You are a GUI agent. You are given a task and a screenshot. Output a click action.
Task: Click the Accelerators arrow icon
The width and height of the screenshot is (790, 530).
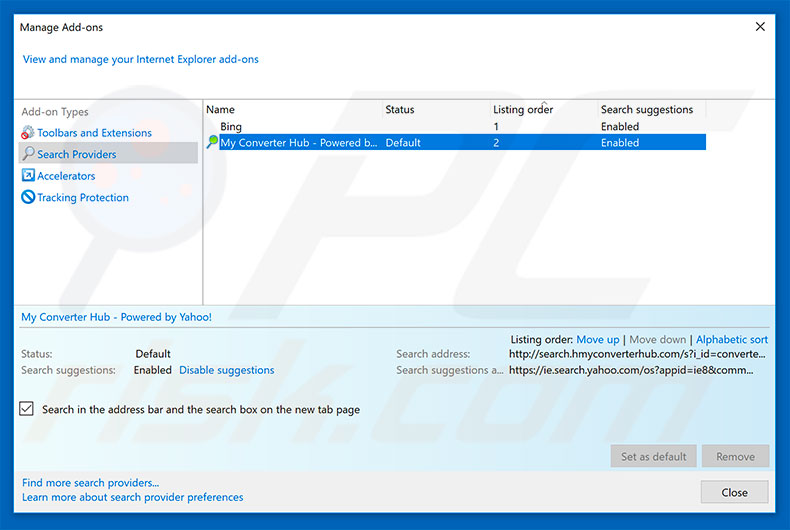(x=28, y=175)
